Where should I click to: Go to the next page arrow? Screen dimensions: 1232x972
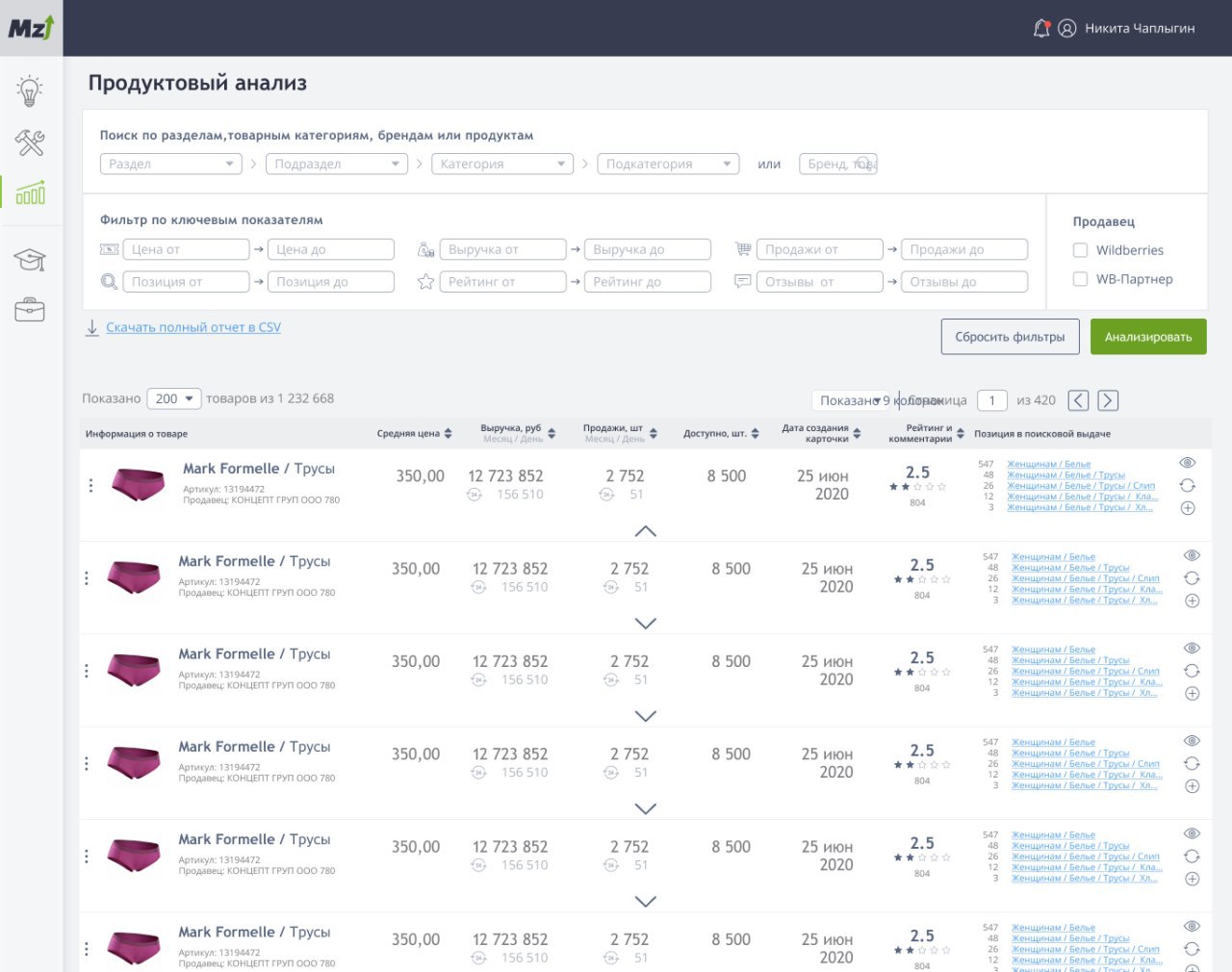[1108, 400]
